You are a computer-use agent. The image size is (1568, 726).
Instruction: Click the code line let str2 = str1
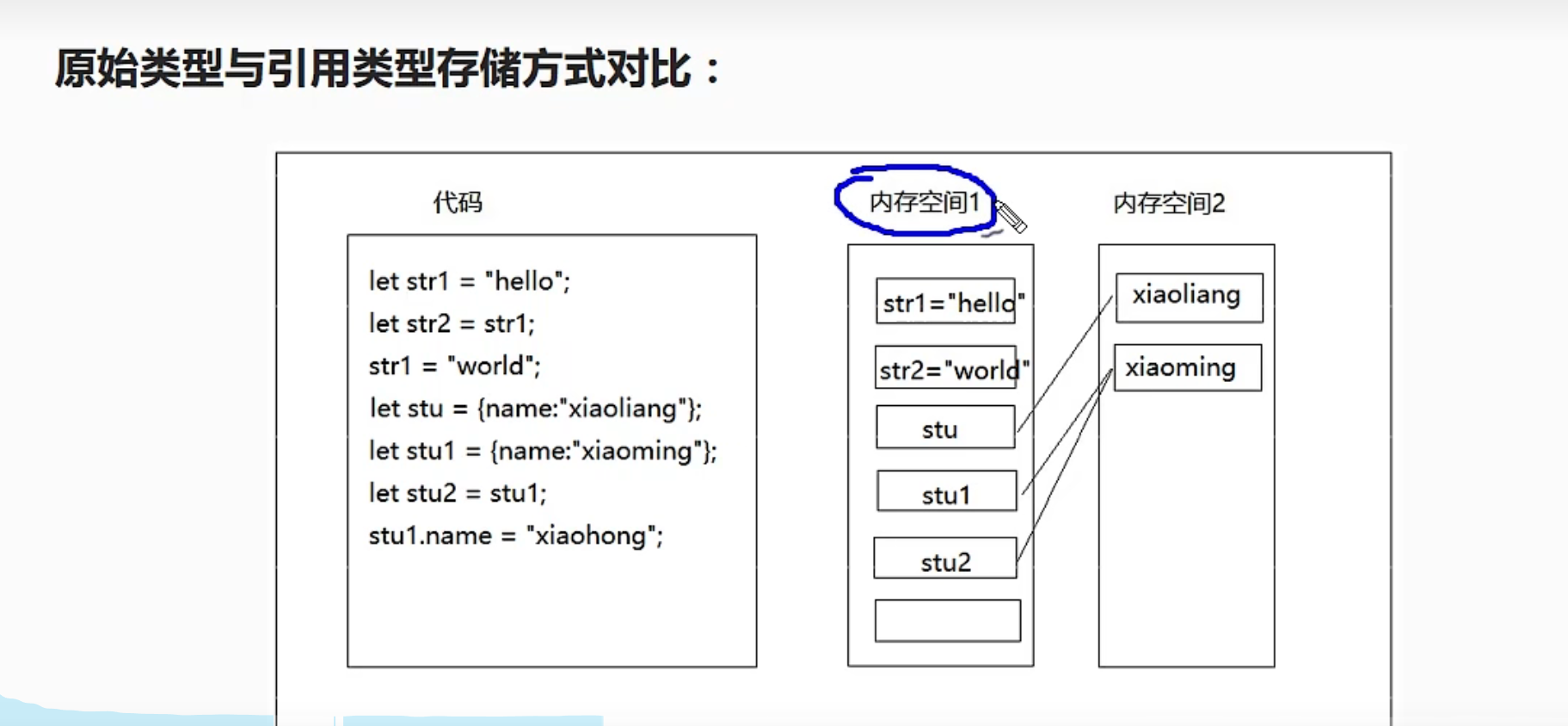click(x=452, y=323)
